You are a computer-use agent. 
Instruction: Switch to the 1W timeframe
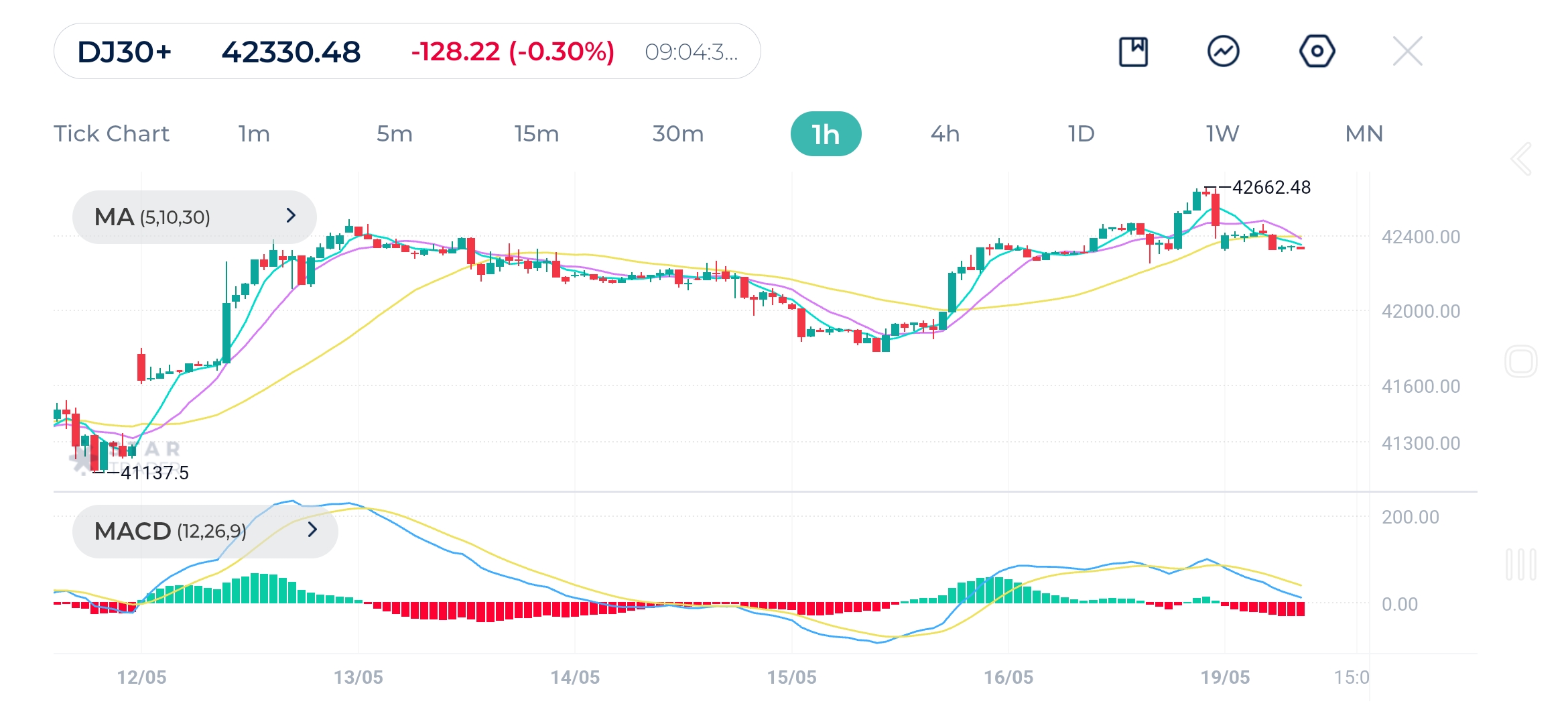(1222, 134)
